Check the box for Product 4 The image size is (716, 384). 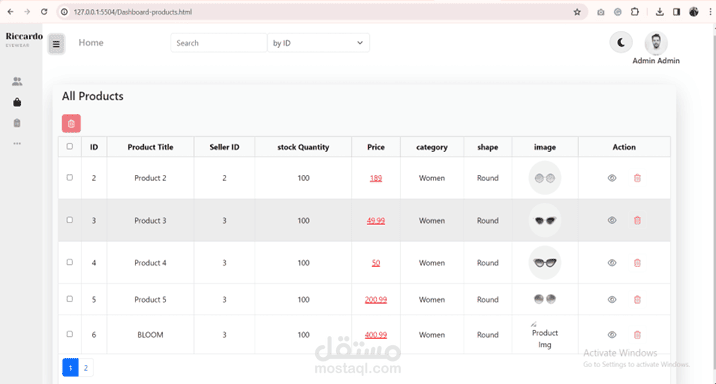pos(69,262)
